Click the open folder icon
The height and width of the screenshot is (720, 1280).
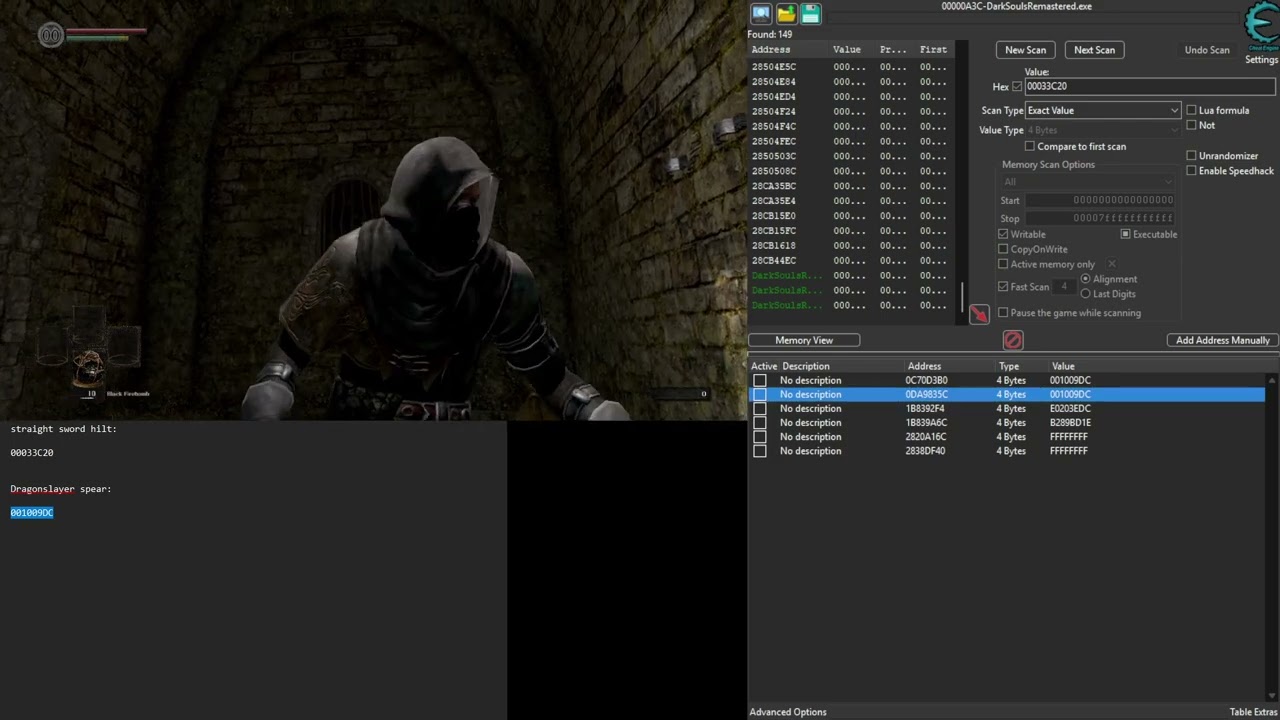click(786, 13)
